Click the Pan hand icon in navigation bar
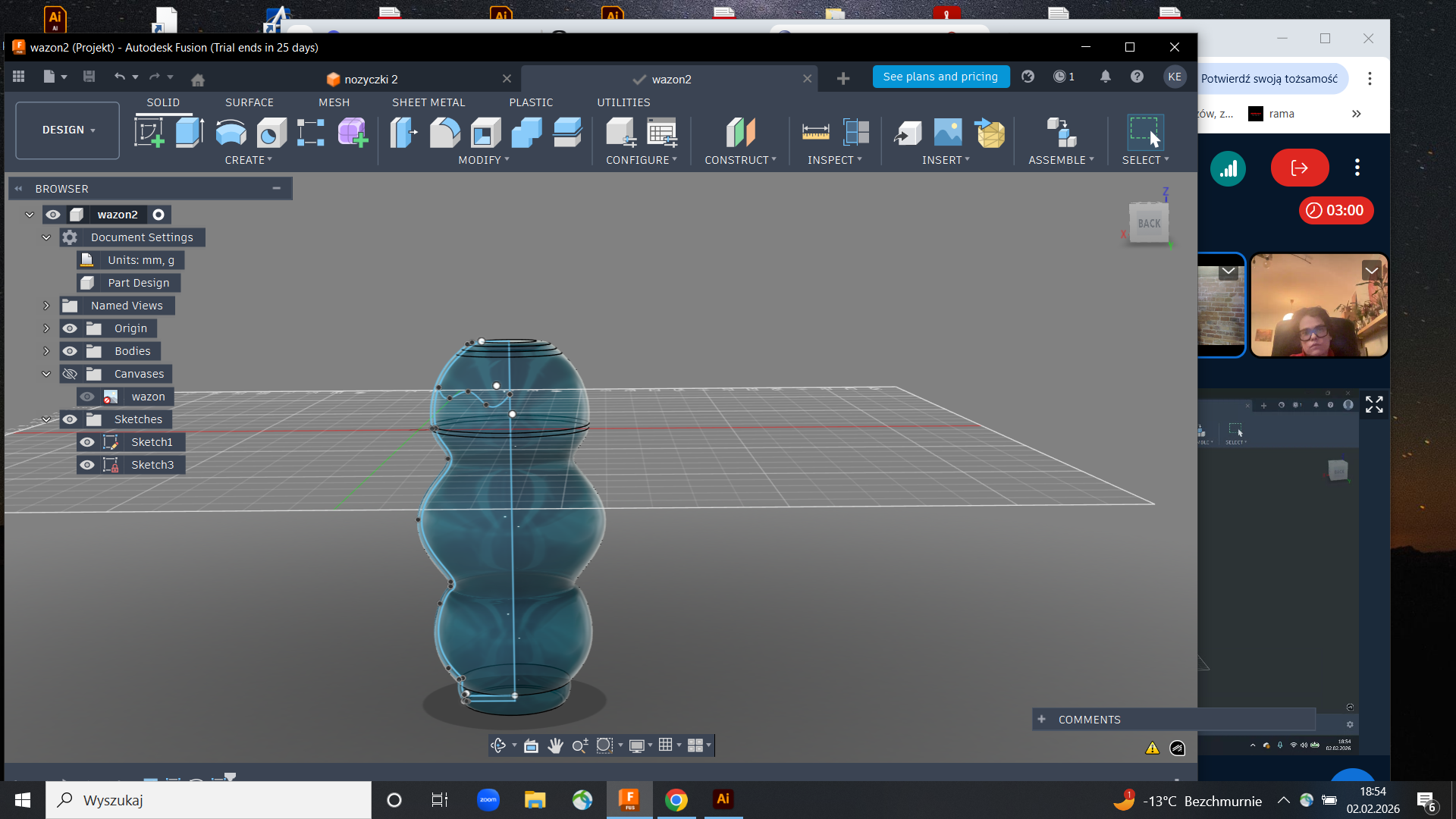This screenshot has width=1456, height=819. (555, 745)
